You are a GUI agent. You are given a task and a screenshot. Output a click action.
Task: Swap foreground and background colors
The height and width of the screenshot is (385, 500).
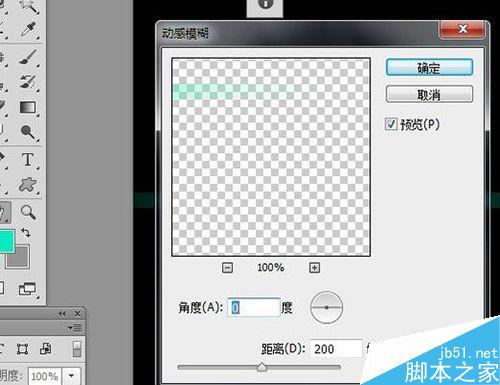click(x=26, y=232)
